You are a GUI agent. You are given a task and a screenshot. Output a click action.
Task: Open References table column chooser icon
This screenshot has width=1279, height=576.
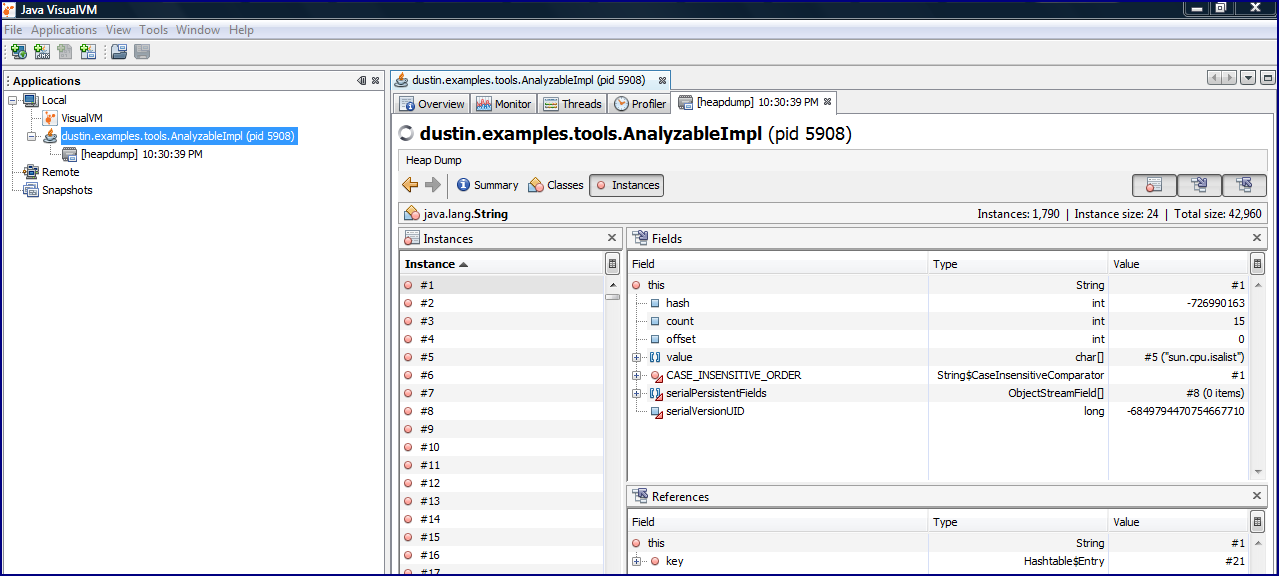(x=1258, y=522)
